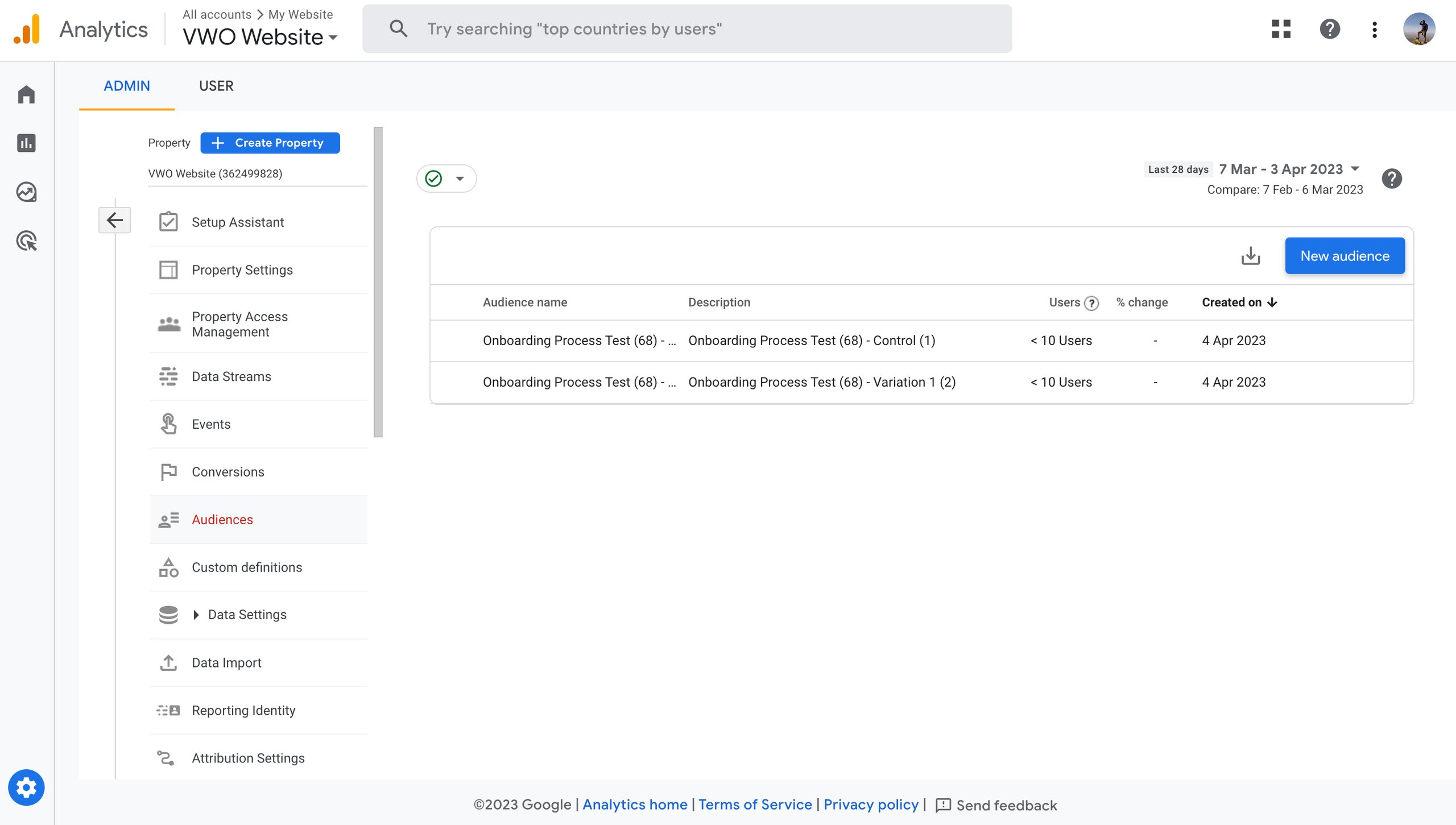This screenshot has height=825, width=1456.
Task: Toggle the audience filter status checkbox
Action: point(433,178)
